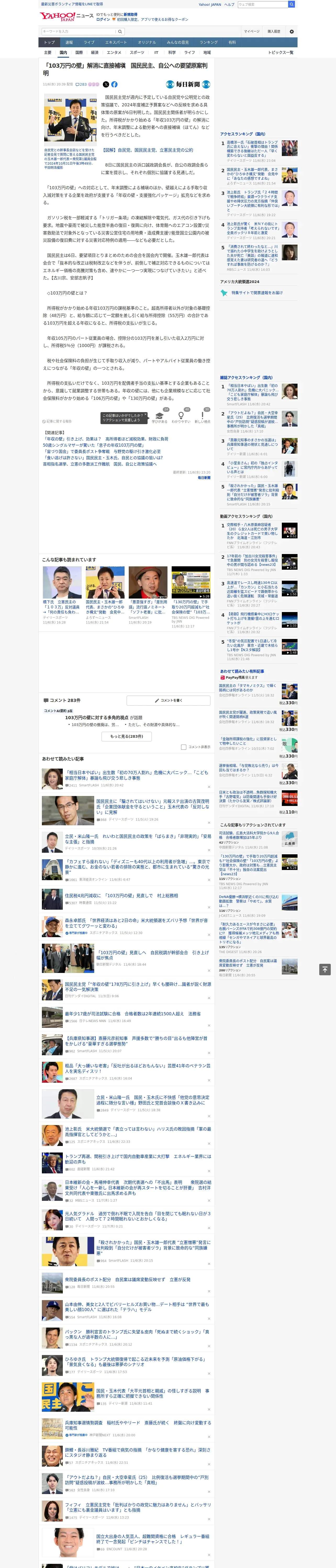This screenshot has width=336, height=1568.
Task: Open related link 「宙づり国会」で委員長ポスト争奪戦
Action: click(102, 451)
